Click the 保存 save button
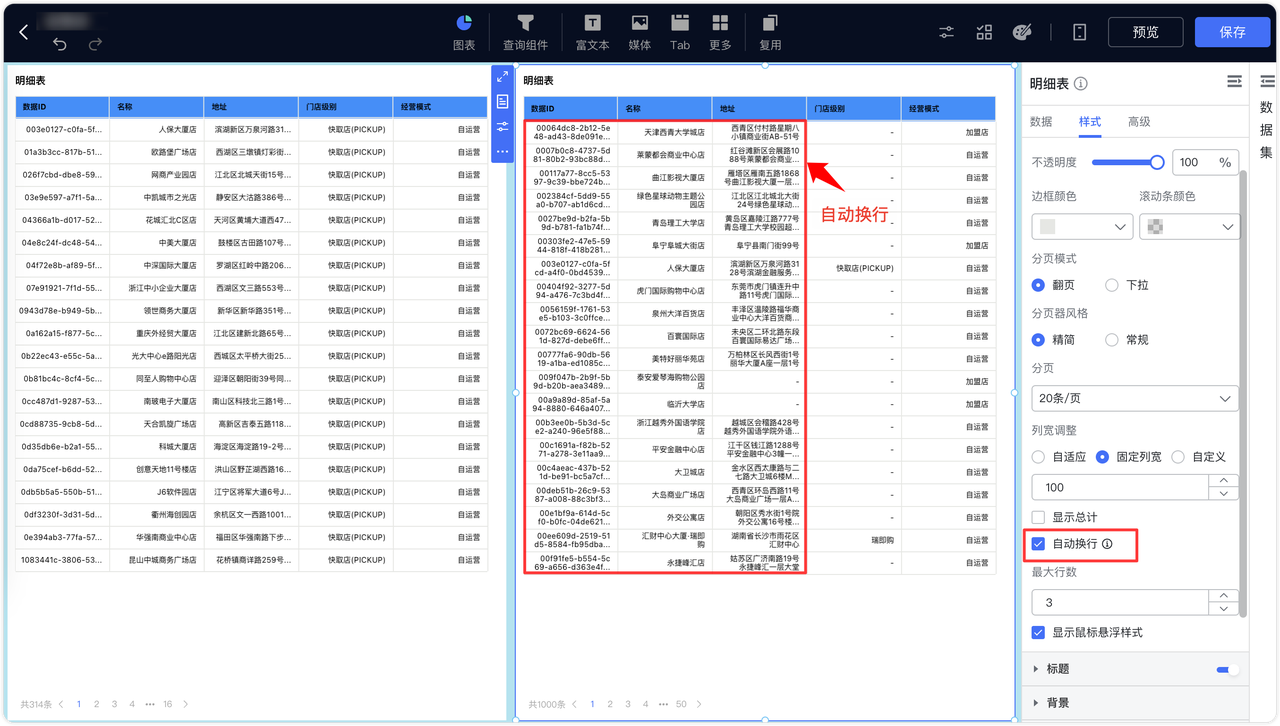The image size is (1280, 726). click(x=1233, y=32)
